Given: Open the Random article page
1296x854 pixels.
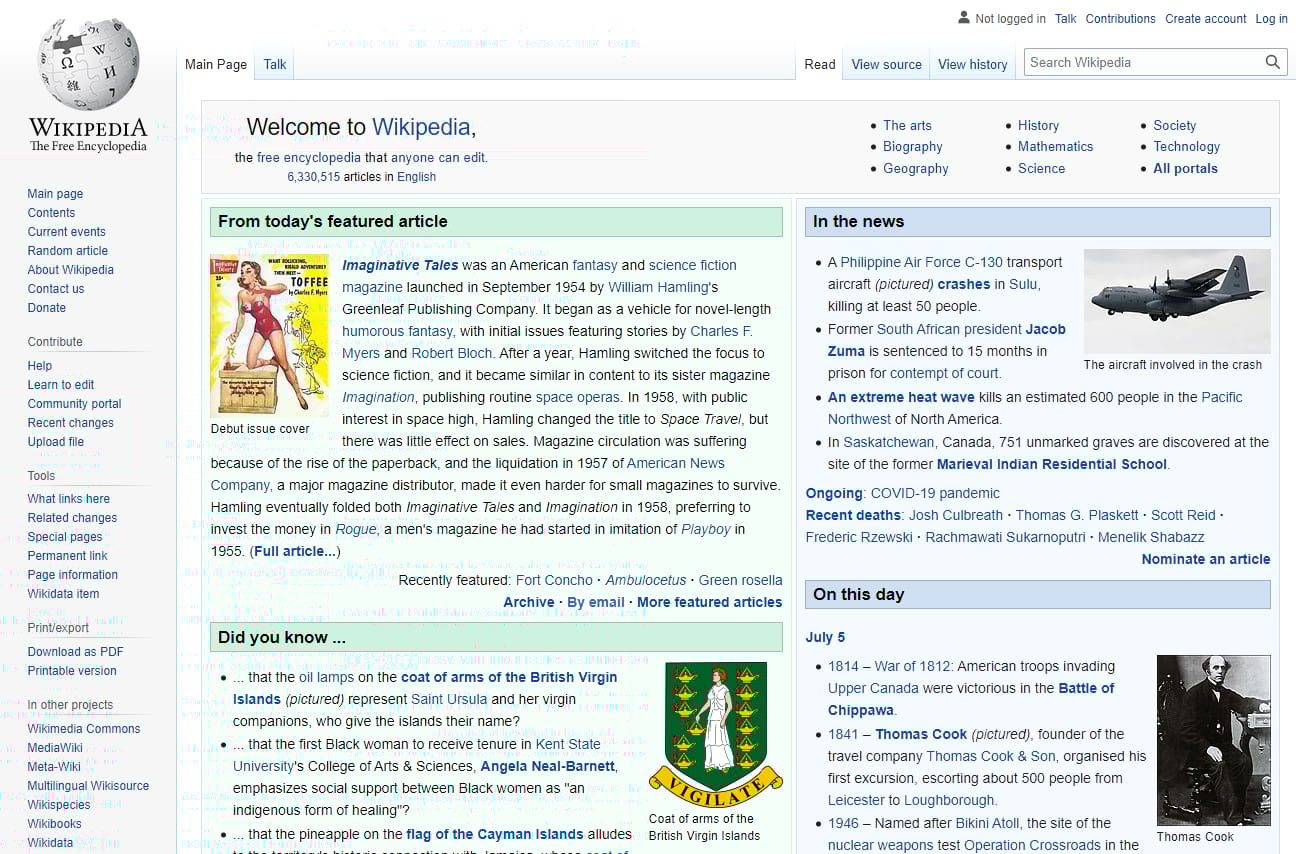Looking at the screenshot, I should (67, 250).
